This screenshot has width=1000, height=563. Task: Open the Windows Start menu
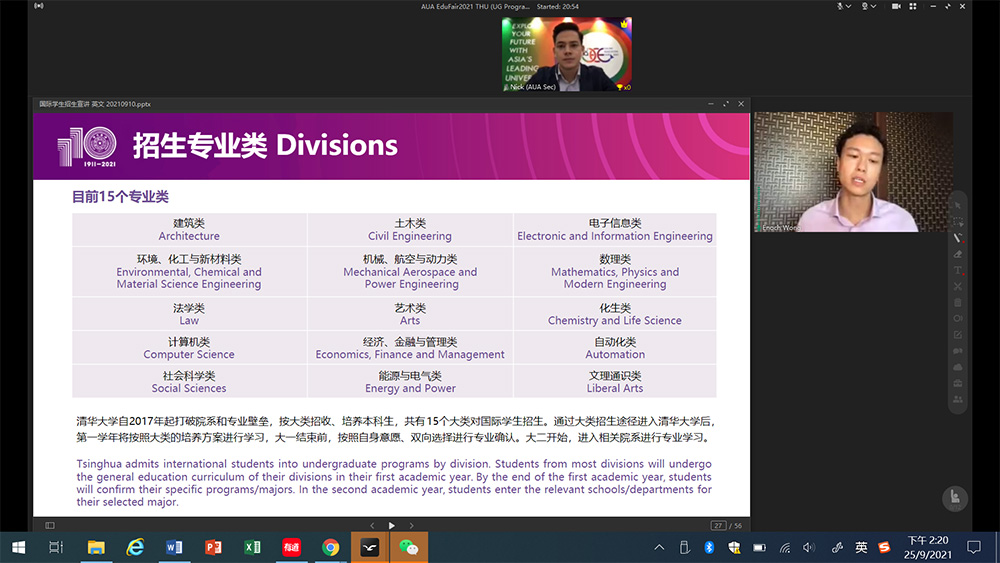[x=18, y=547]
